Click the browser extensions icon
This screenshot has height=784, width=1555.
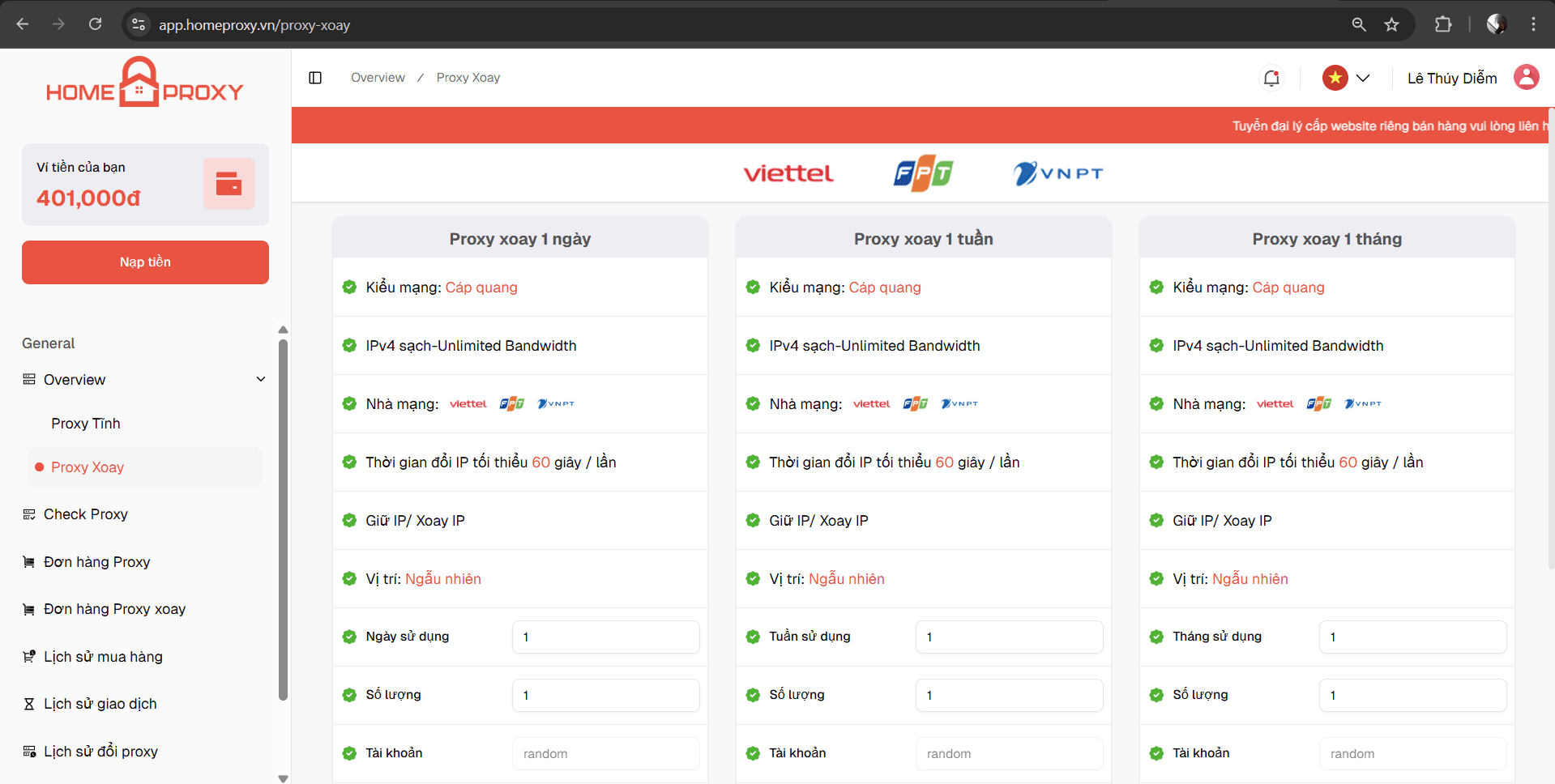pos(1442,24)
